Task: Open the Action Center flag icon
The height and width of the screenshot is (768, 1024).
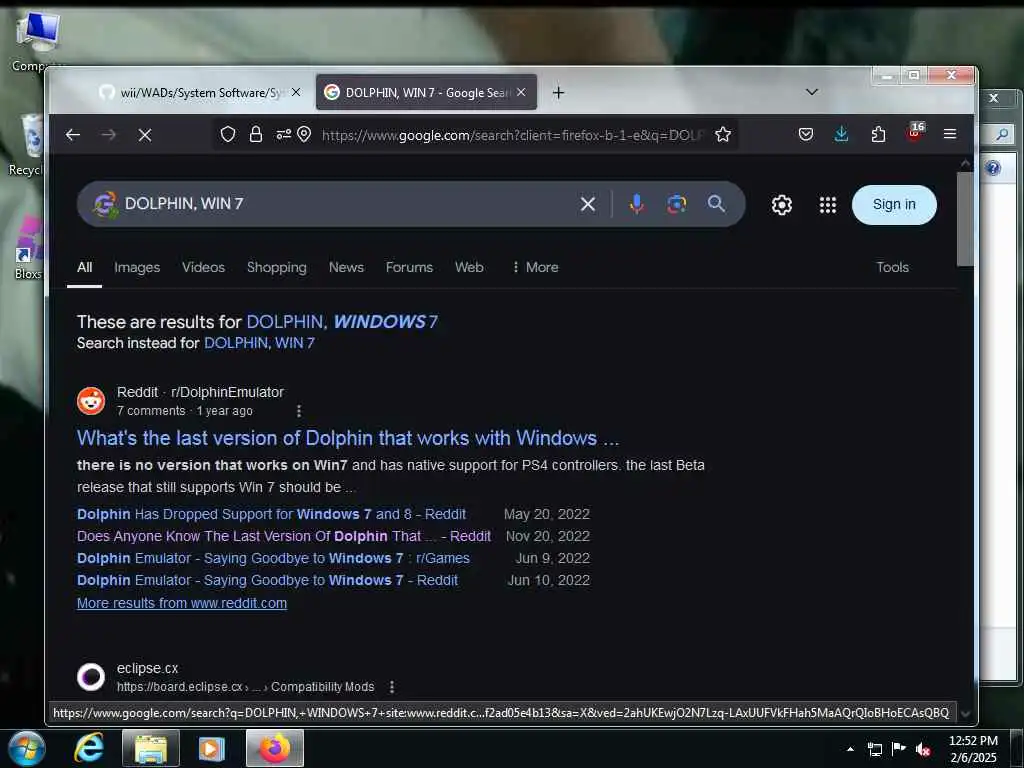Action: point(899,748)
